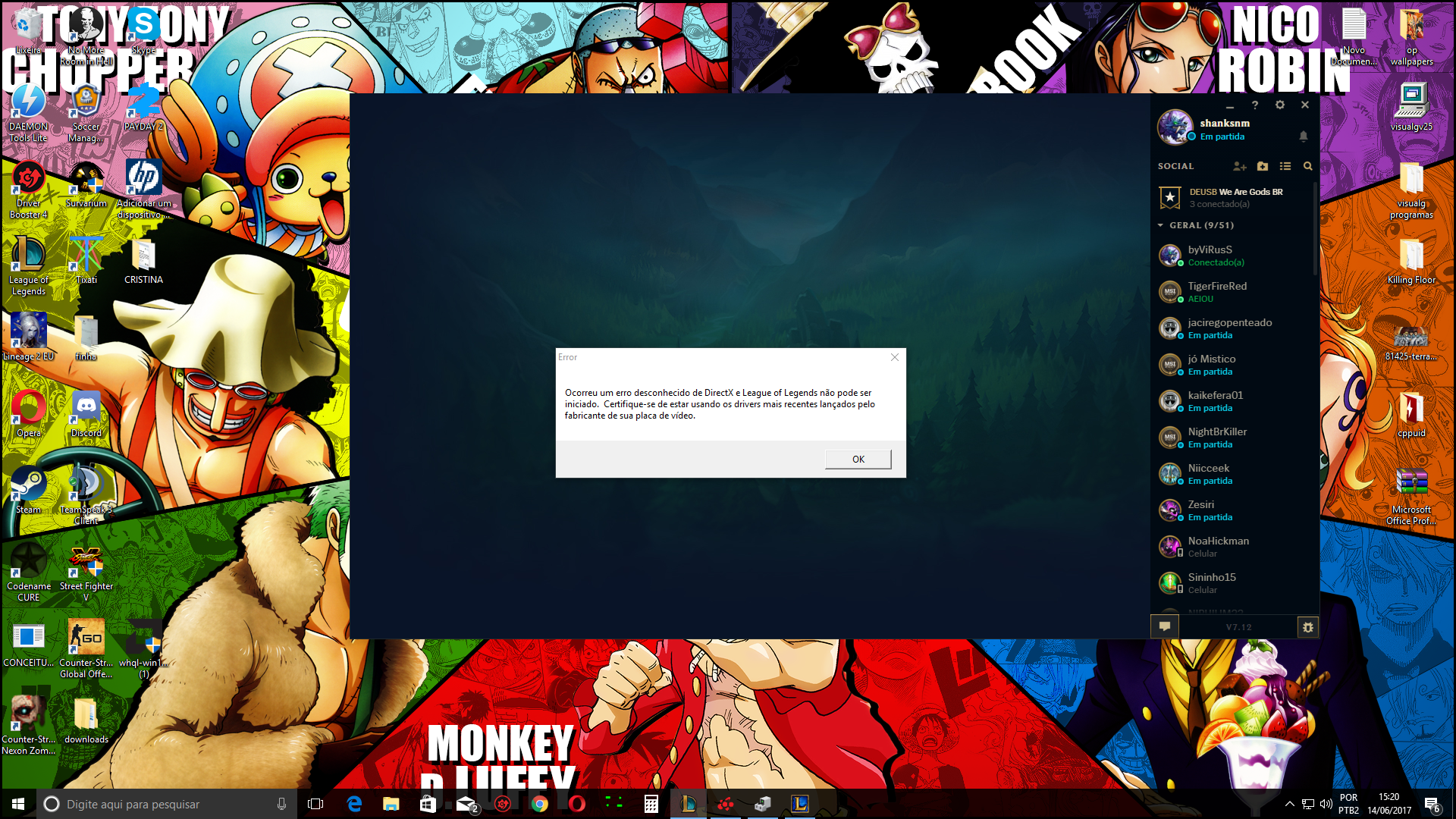Screen dimensions: 1456x819
Task: Open the DEUSB We Are Gods BR club
Action: pos(1232,198)
